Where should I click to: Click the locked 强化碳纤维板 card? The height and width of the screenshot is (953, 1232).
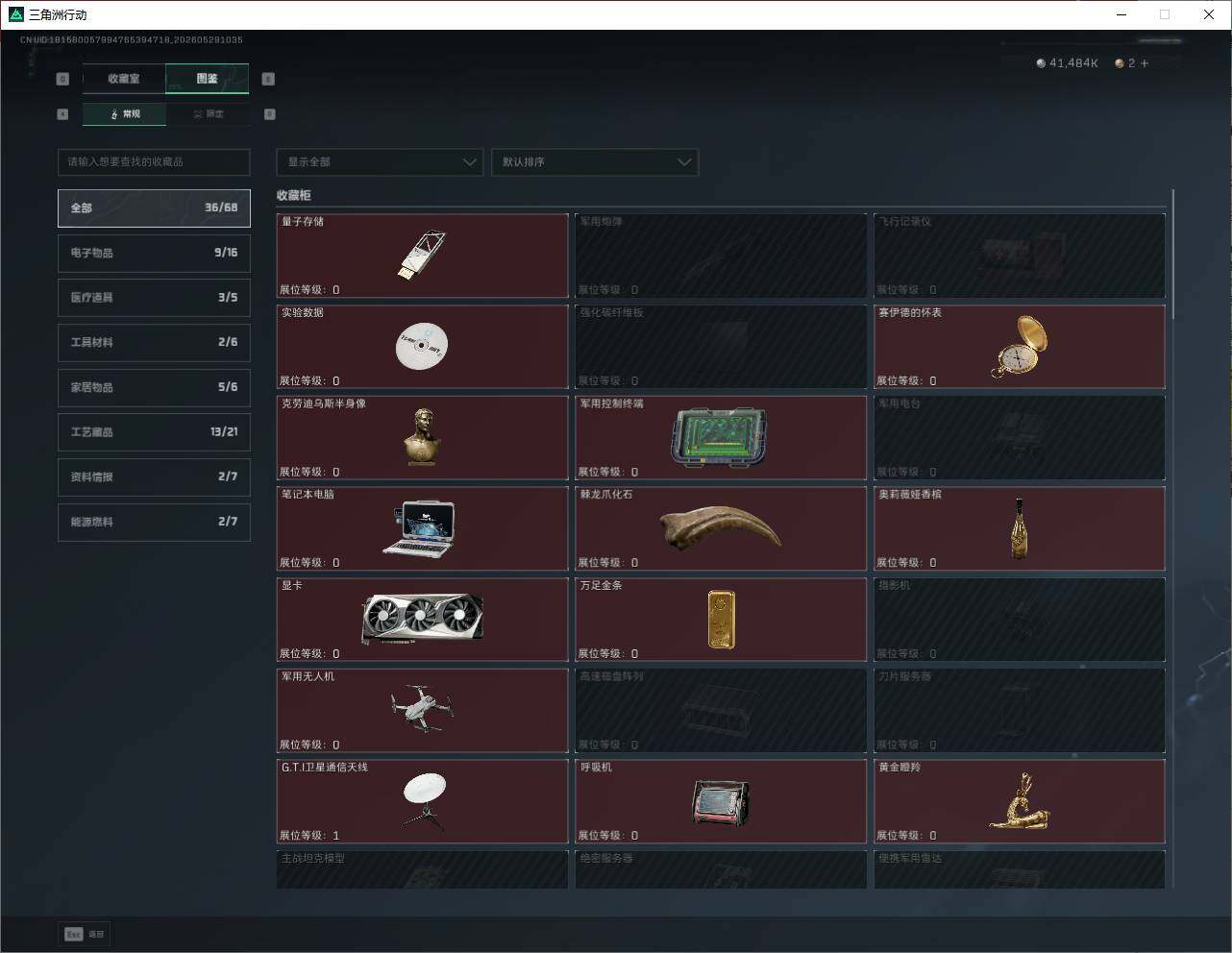[x=721, y=347]
